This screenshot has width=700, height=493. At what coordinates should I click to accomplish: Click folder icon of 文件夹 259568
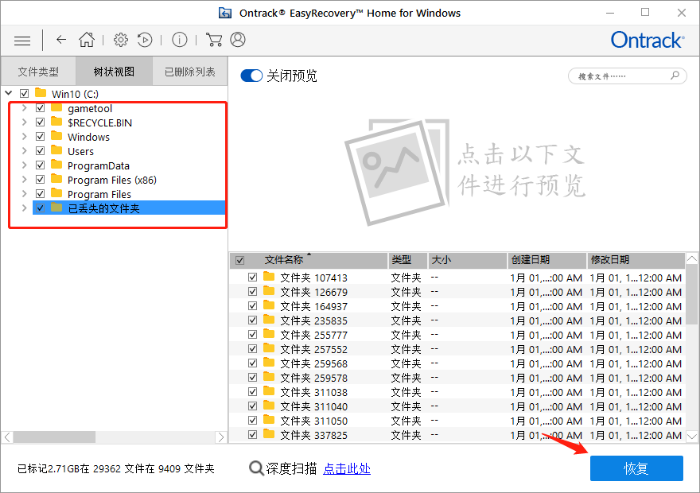pos(269,362)
